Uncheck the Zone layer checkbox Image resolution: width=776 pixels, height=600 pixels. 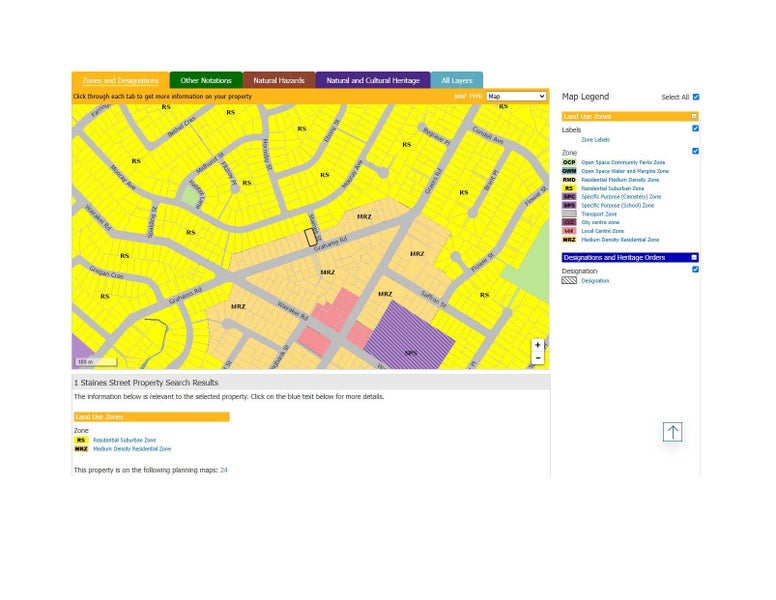tap(695, 151)
